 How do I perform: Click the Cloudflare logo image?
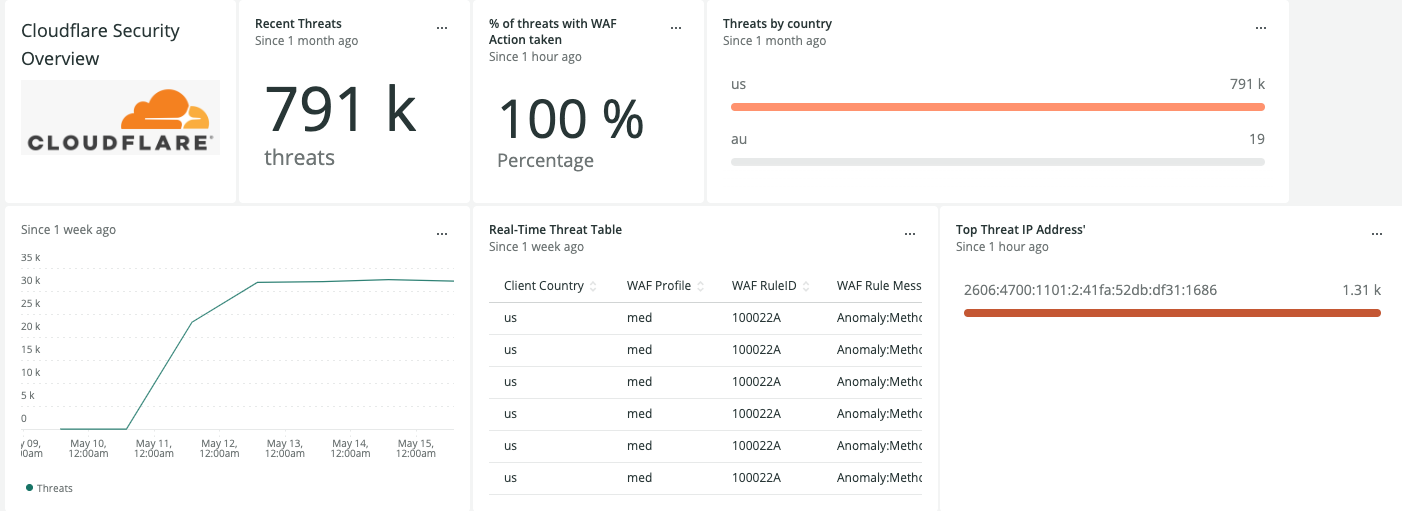click(121, 118)
